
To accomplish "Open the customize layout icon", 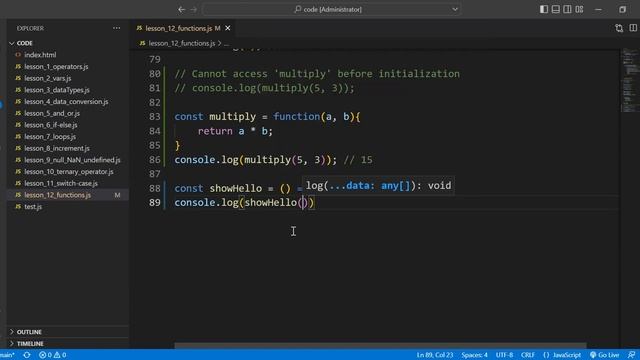I will 579,9.
